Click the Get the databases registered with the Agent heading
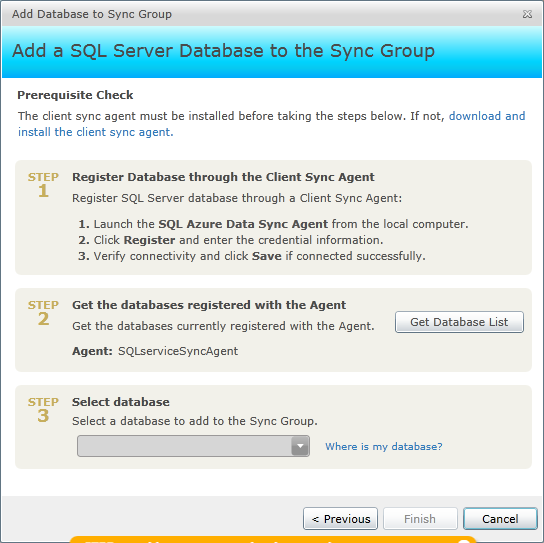 (x=209, y=305)
